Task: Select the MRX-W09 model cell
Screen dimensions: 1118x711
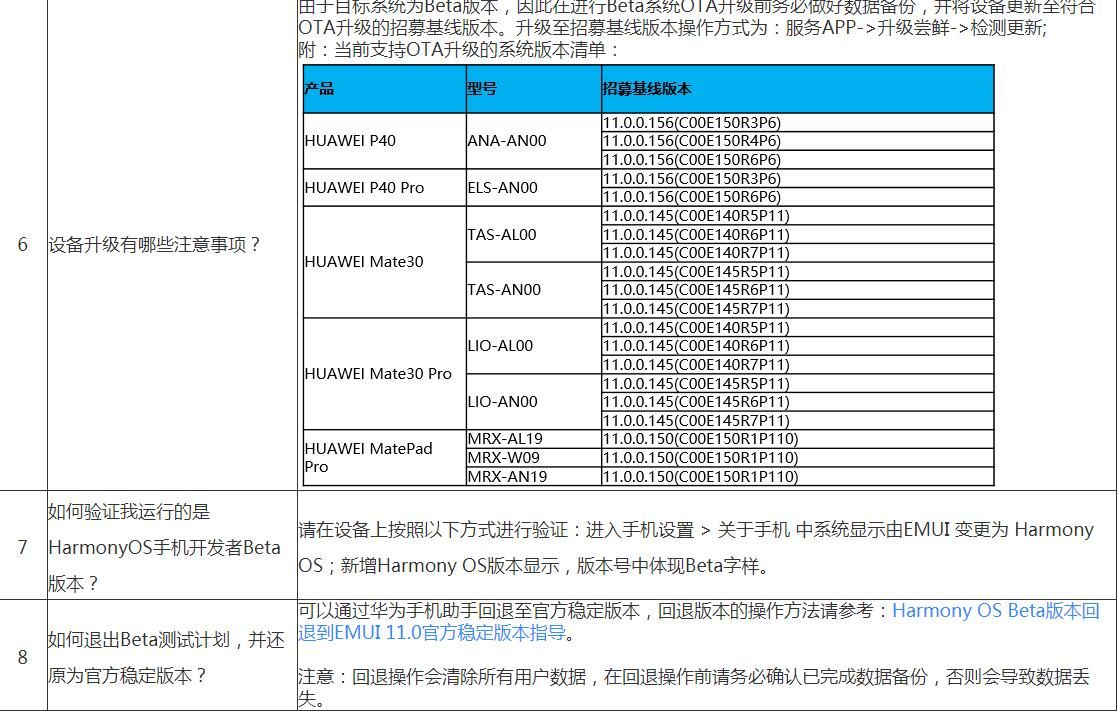Action: click(x=533, y=457)
